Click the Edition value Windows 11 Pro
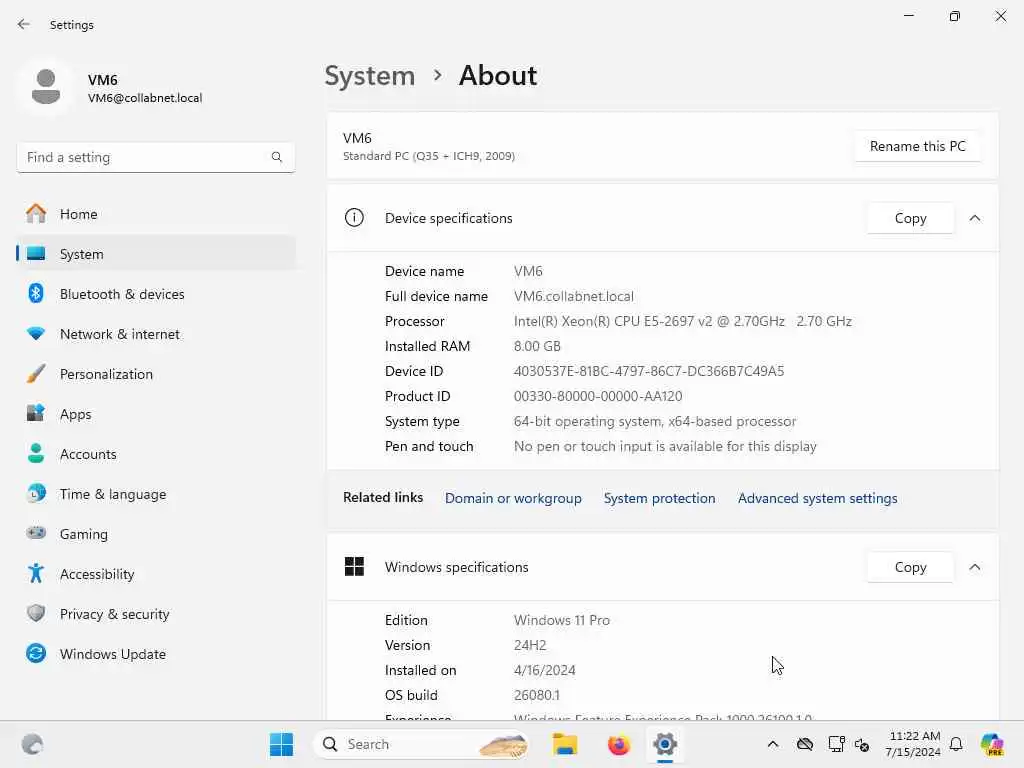 [562, 620]
